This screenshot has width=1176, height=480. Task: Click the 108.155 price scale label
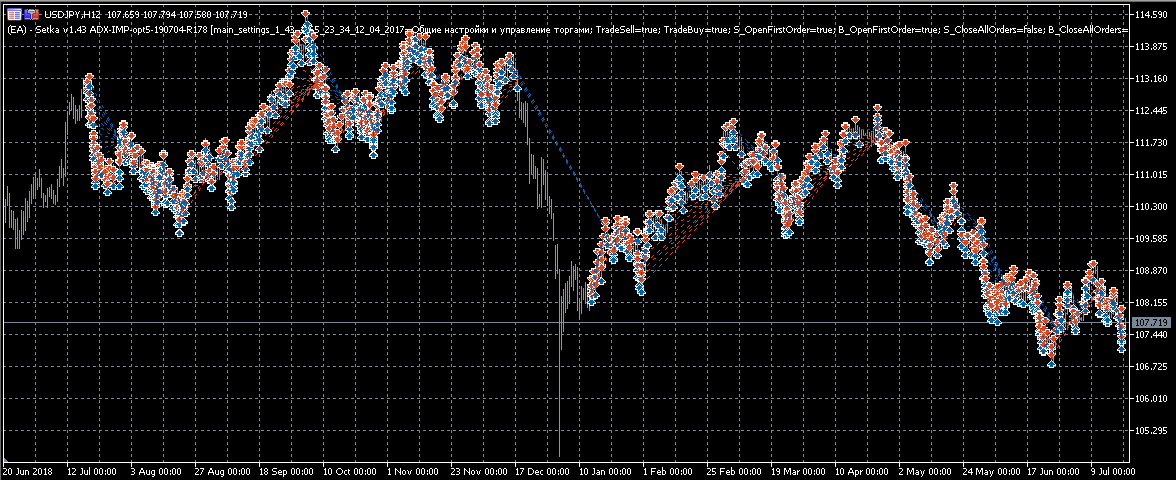(x=1149, y=303)
